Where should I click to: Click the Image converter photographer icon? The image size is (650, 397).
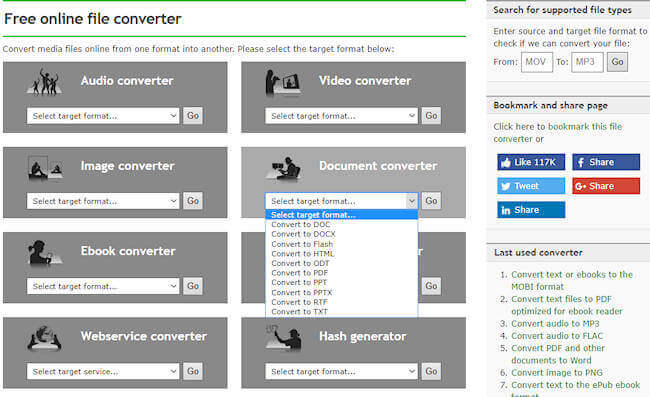45,168
